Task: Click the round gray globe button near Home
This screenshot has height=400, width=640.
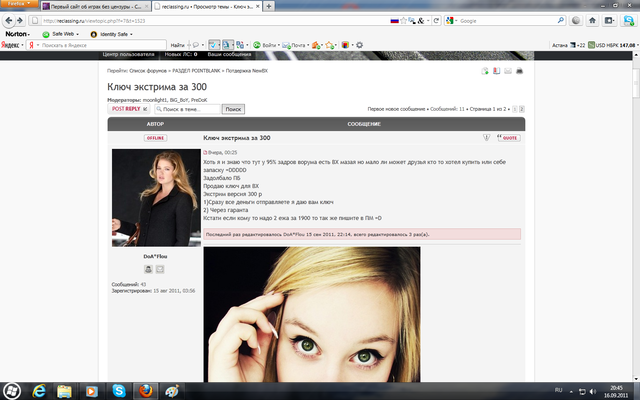Action: [x=576, y=20]
